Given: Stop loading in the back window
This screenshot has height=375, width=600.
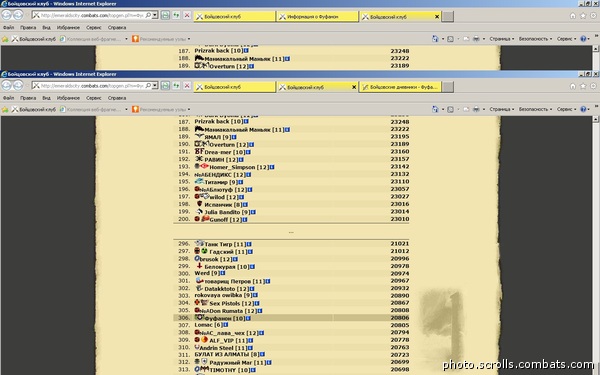Looking at the screenshot, I should (187, 15).
